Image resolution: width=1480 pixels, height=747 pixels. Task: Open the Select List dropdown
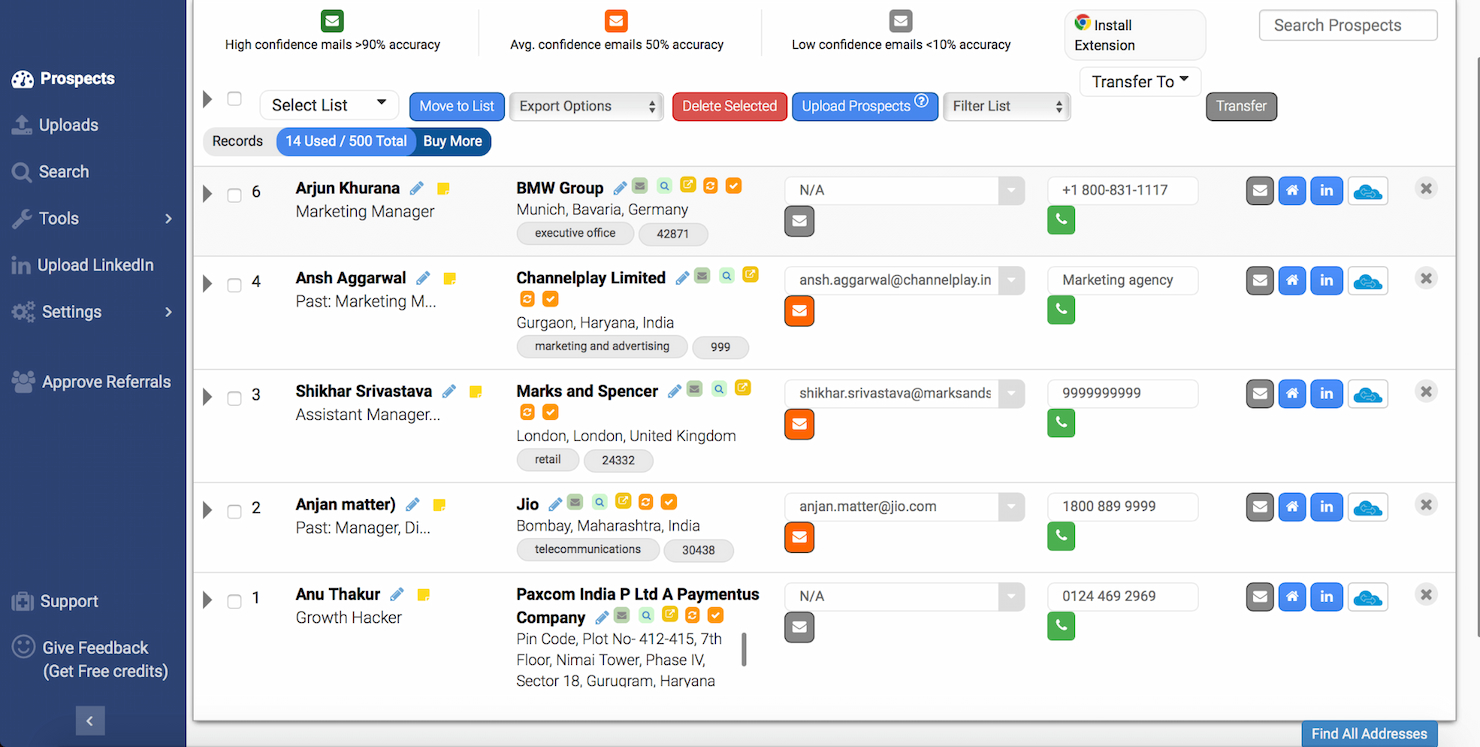click(329, 104)
